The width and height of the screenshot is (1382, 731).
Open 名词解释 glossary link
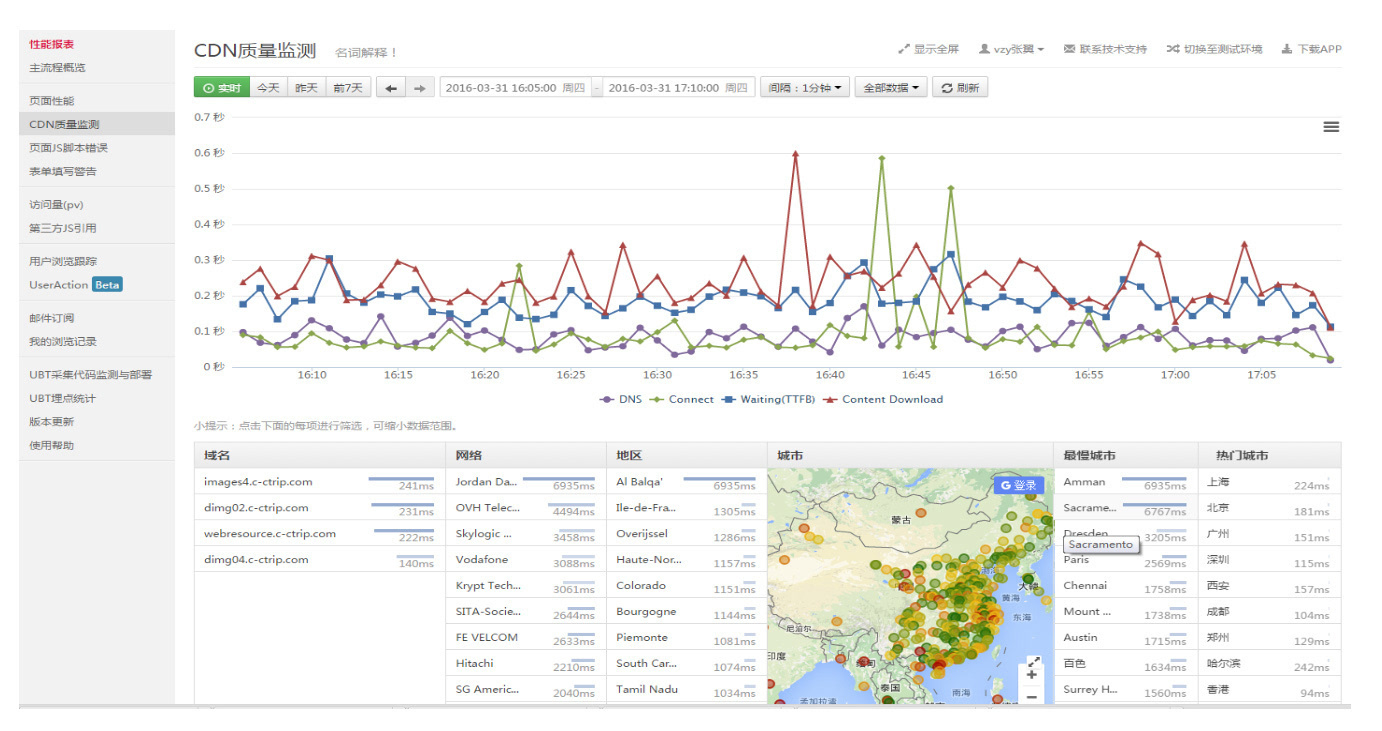point(366,52)
